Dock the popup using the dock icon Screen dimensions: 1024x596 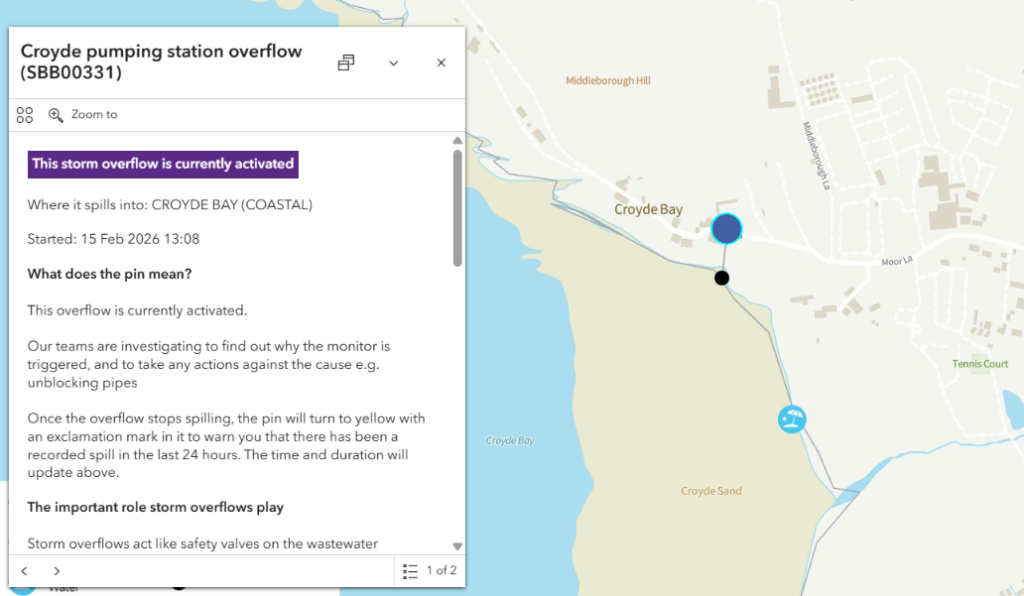click(346, 63)
